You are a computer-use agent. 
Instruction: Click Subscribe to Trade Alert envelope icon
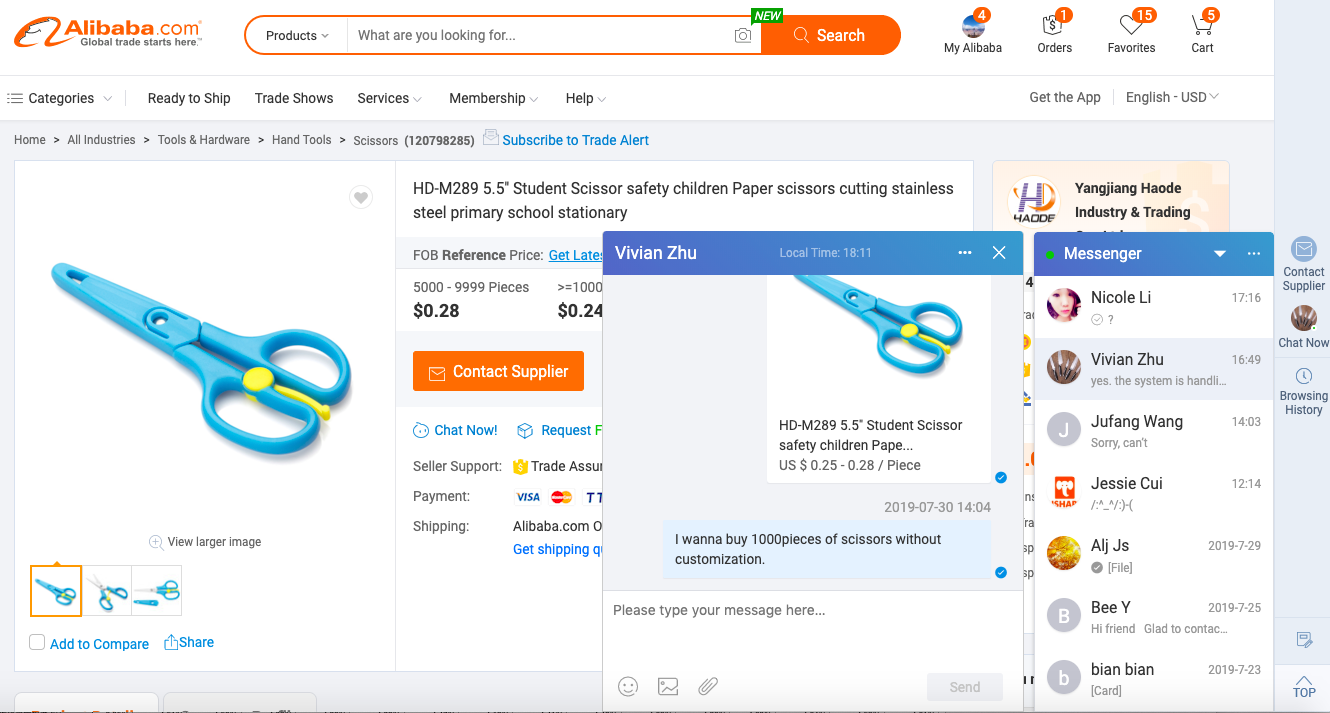490,138
